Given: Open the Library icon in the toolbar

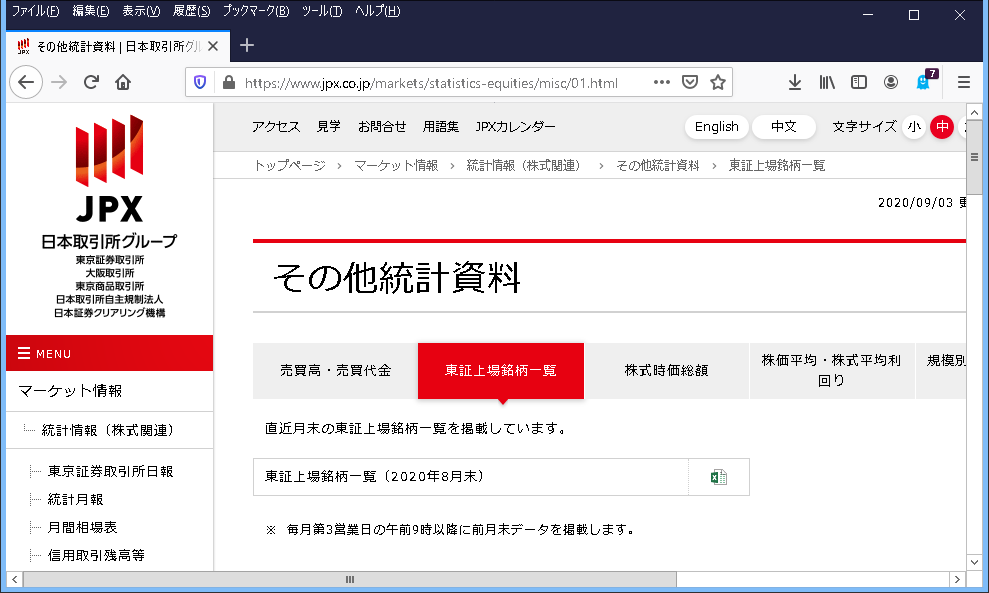Looking at the screenshot, I should click(826, 82).
